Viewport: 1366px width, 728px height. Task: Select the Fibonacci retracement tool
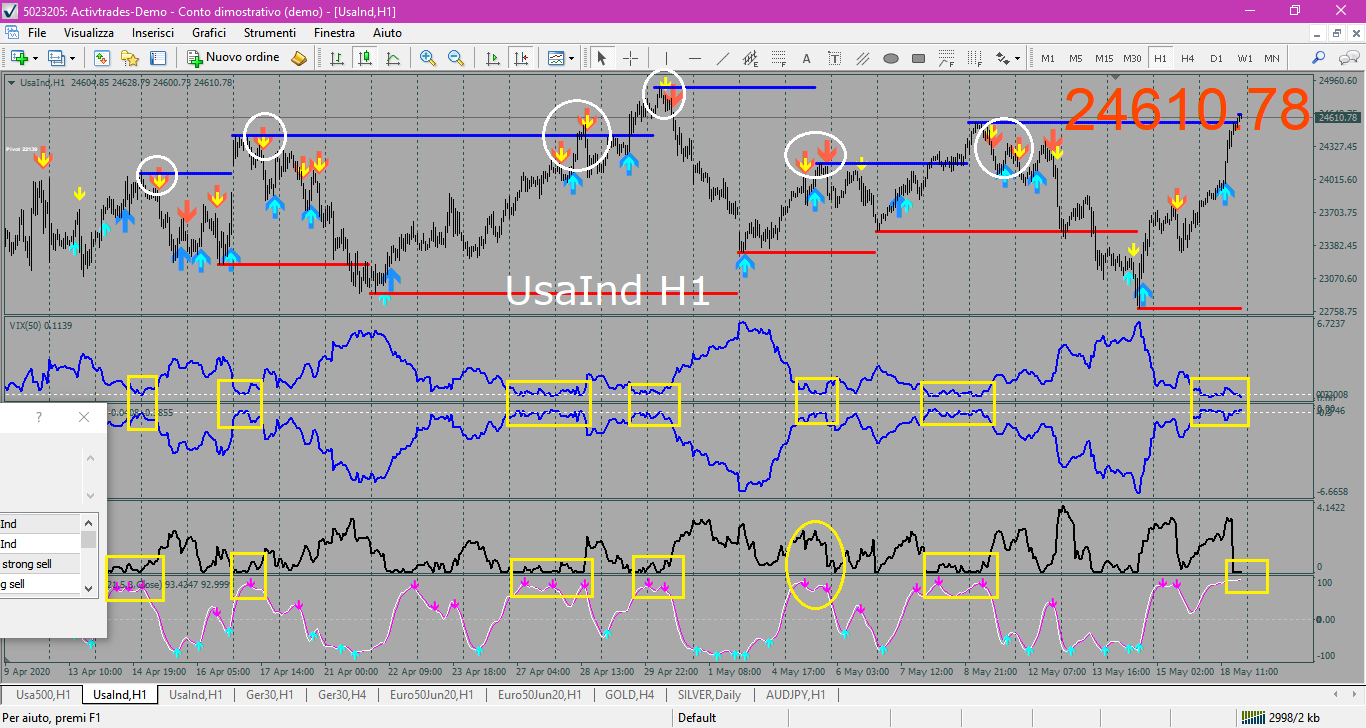click(778, 58)
